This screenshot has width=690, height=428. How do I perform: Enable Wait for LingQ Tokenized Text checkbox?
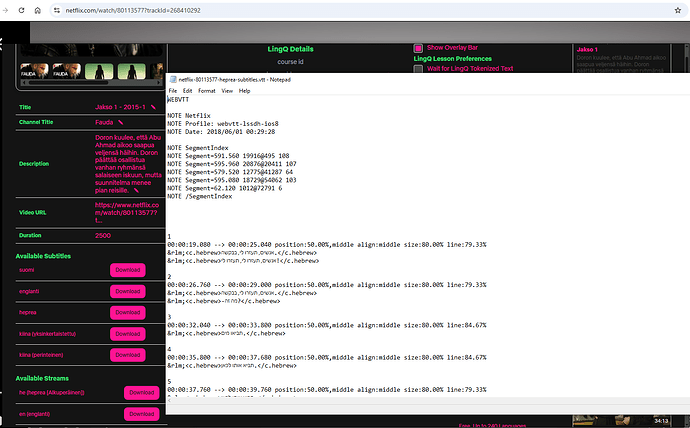tap(418, 69)
